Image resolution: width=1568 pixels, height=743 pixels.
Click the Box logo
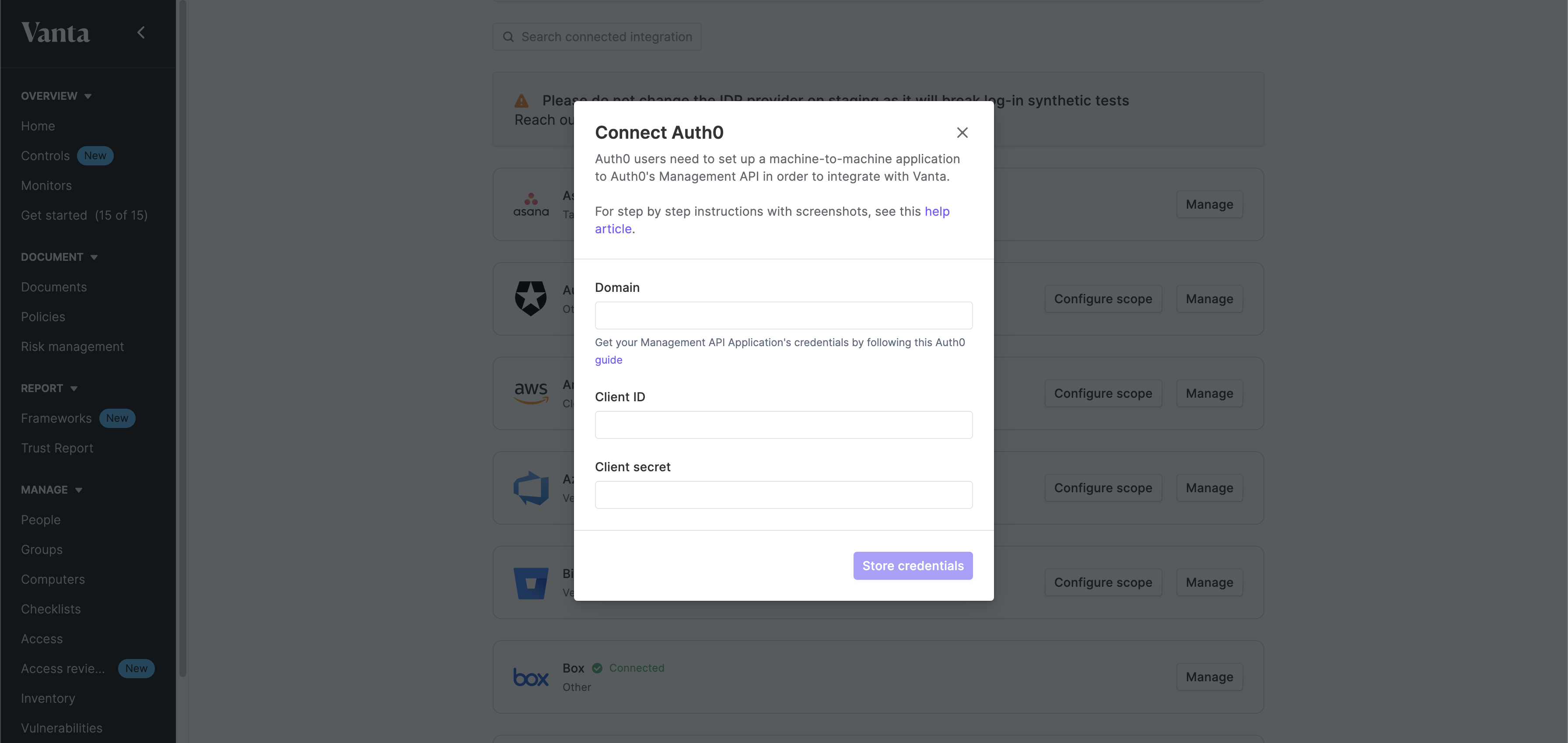tap(531, 677)
